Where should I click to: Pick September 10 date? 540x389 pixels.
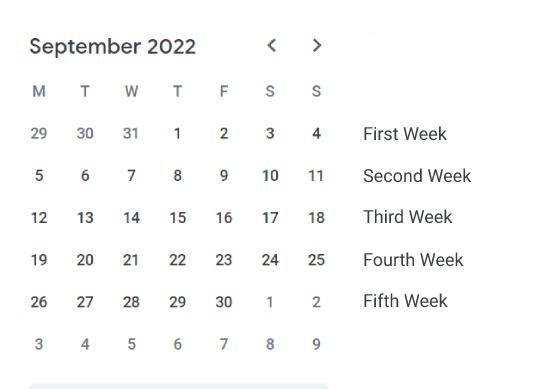pos(270,176)
